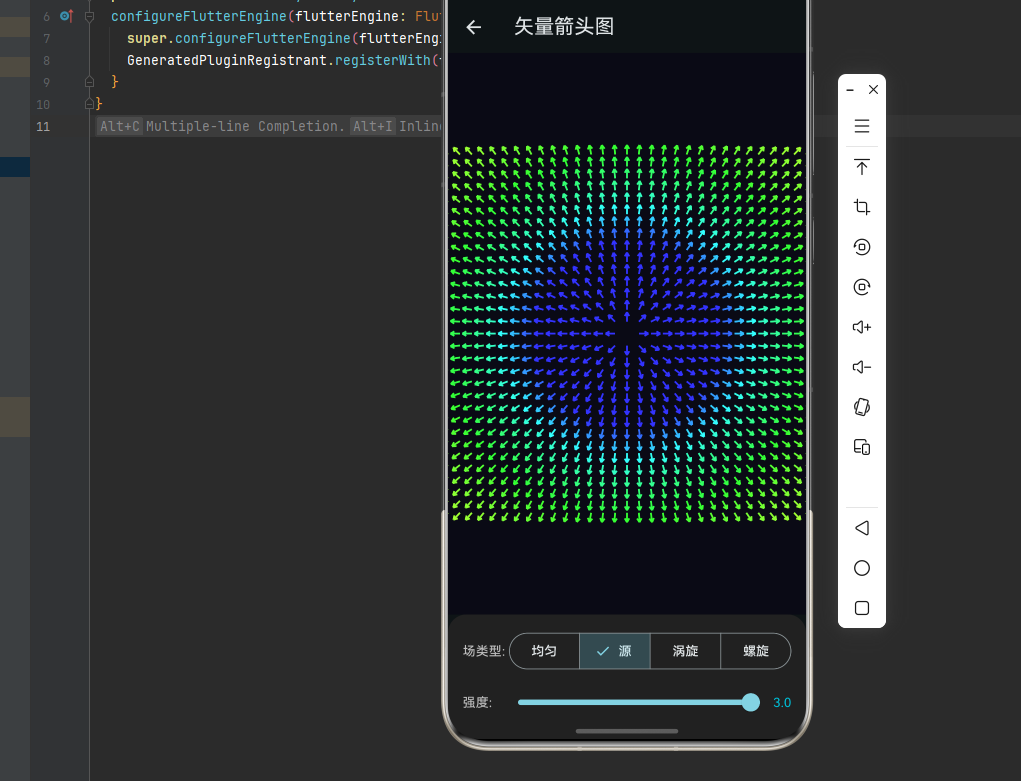Click the stop recording circle icon
This screenshot has height=781, width=1021.
click(861, 247)
